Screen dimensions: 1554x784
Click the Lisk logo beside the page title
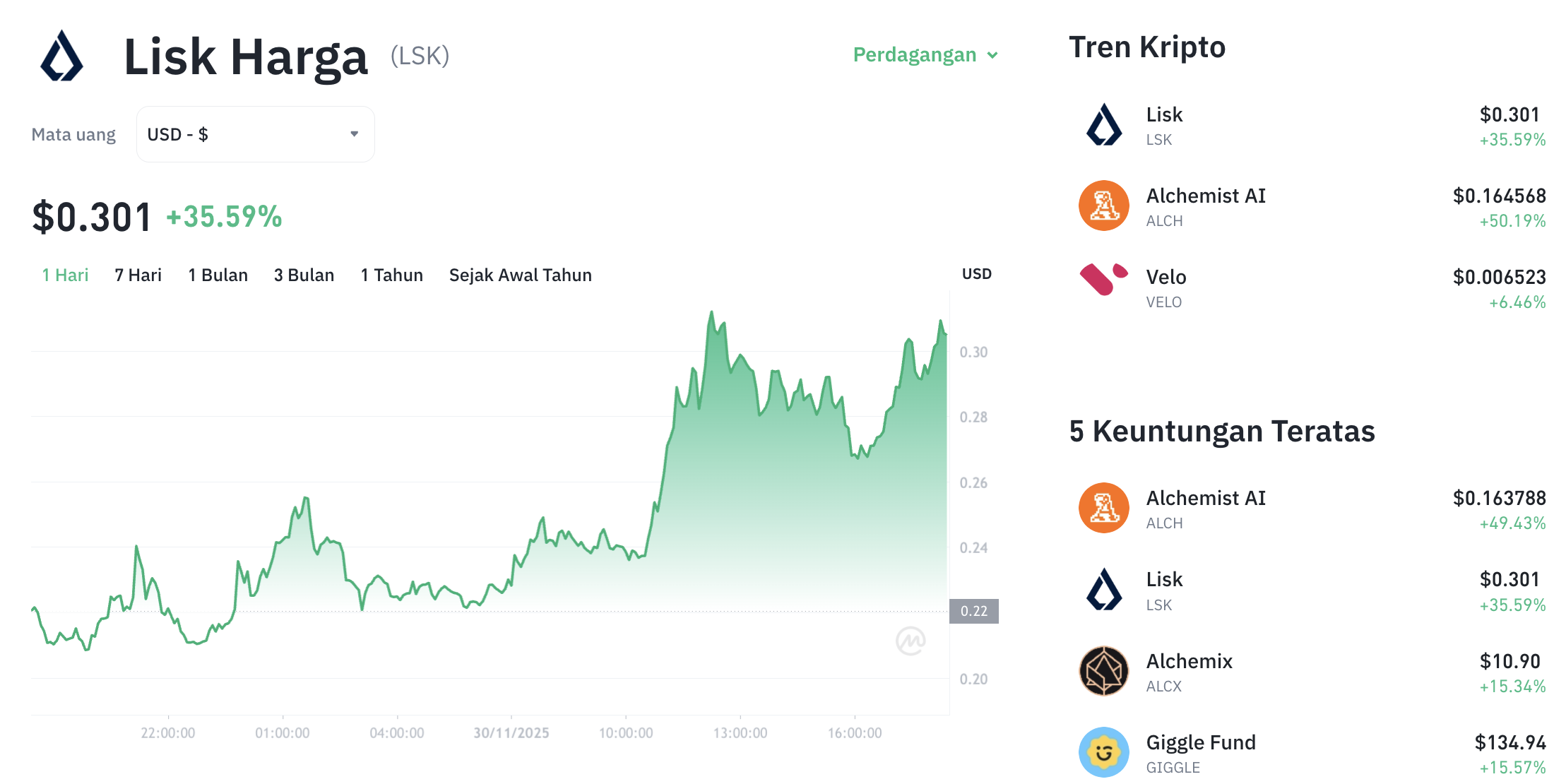[x=62, y=56]
